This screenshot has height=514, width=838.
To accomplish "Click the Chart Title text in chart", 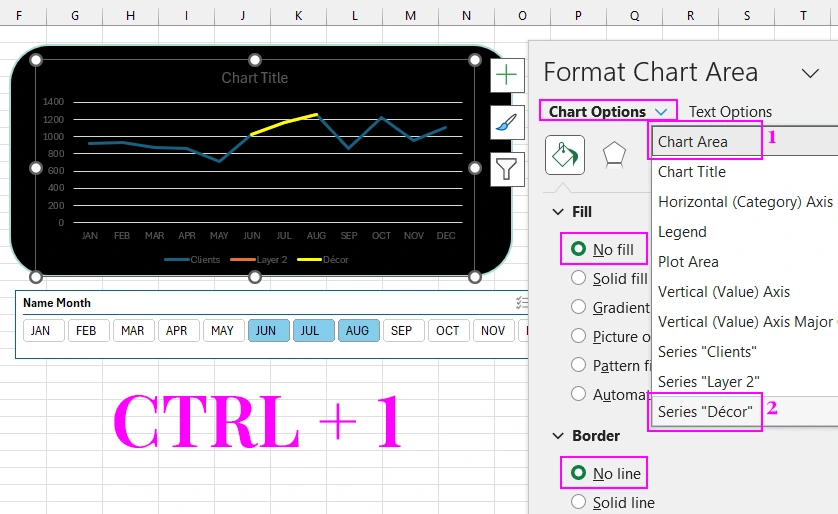I will [254, 78].
